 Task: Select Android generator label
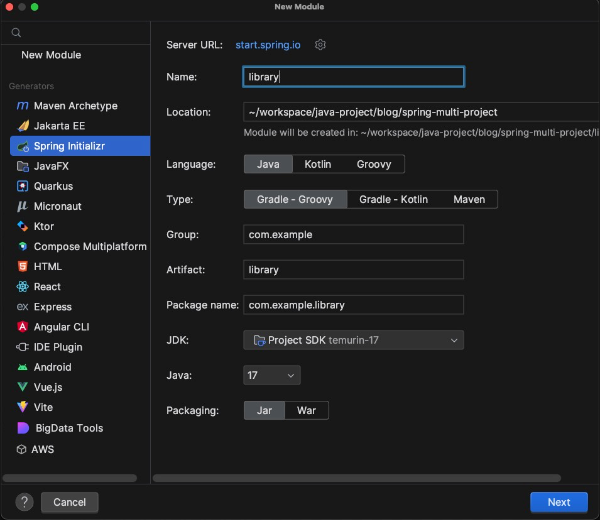[53, 367]
